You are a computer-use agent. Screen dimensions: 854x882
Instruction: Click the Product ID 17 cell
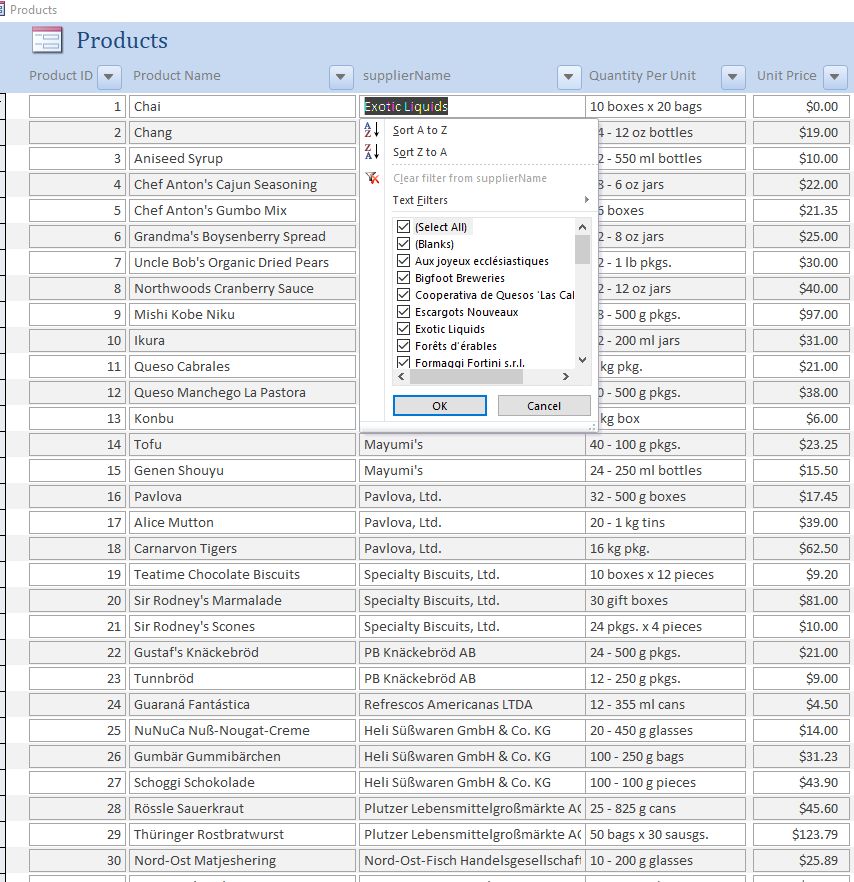pos(78,522)
